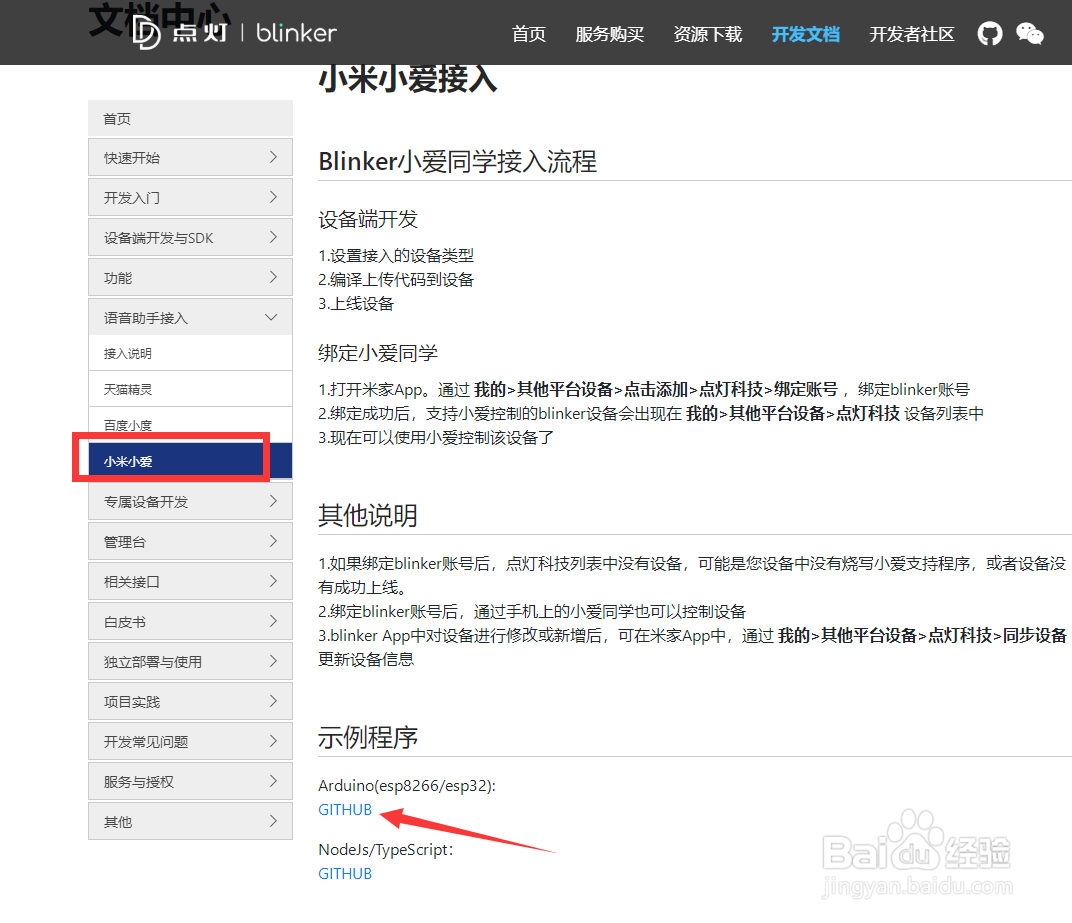Expand 管理台 chevron in sidebar
Screen dimensions: 1072x923
coord(273,541)
